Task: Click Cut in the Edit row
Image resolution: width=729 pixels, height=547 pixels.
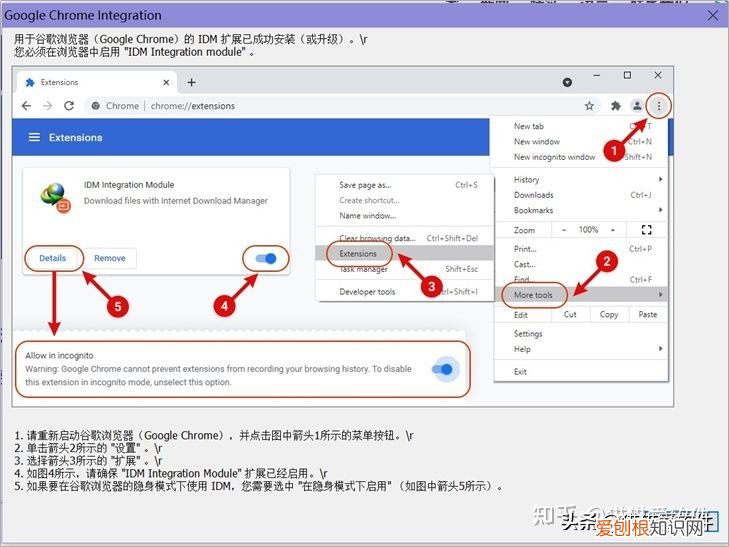Action: pyautogui.click(x=570, y=315)
